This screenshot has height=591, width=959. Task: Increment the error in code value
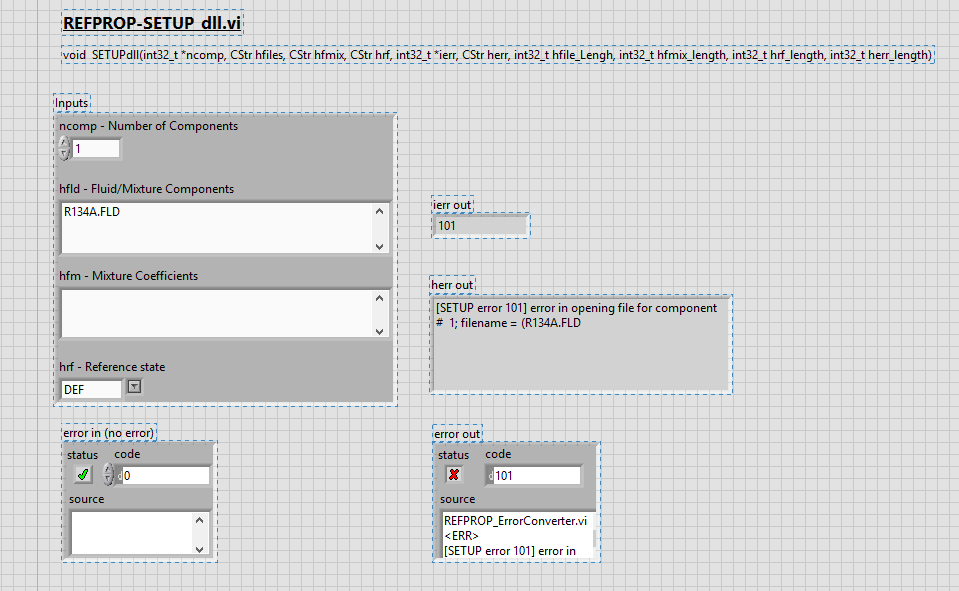tap(108, 470)
